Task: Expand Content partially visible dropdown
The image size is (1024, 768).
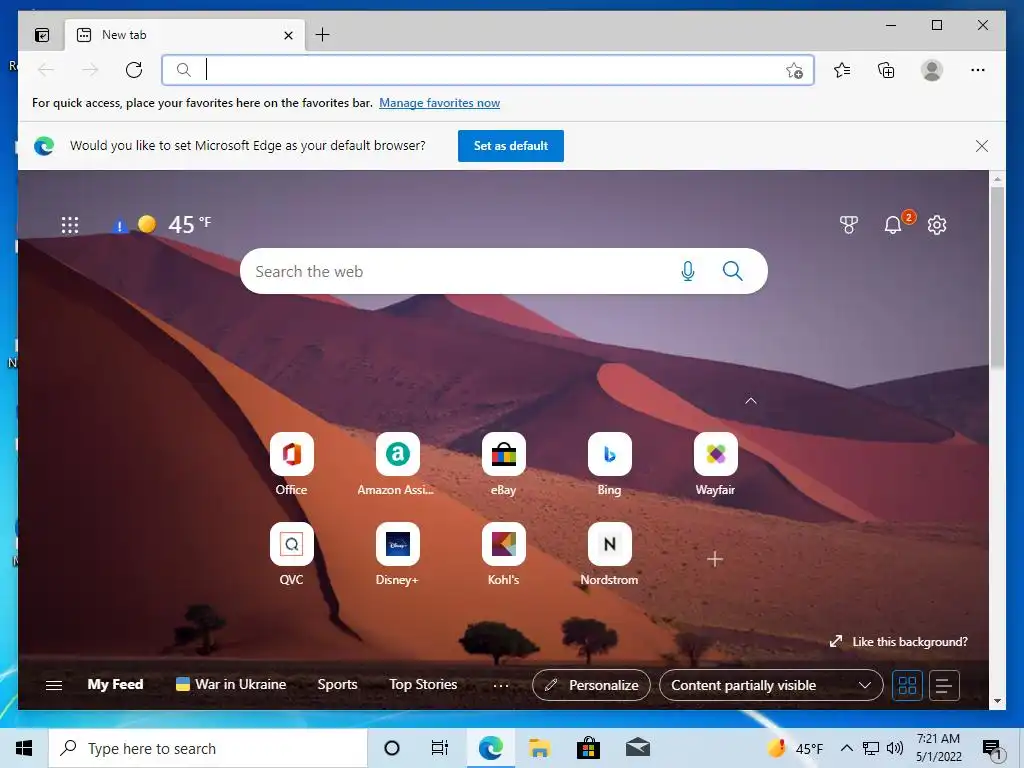Action: tap(771, 685)
